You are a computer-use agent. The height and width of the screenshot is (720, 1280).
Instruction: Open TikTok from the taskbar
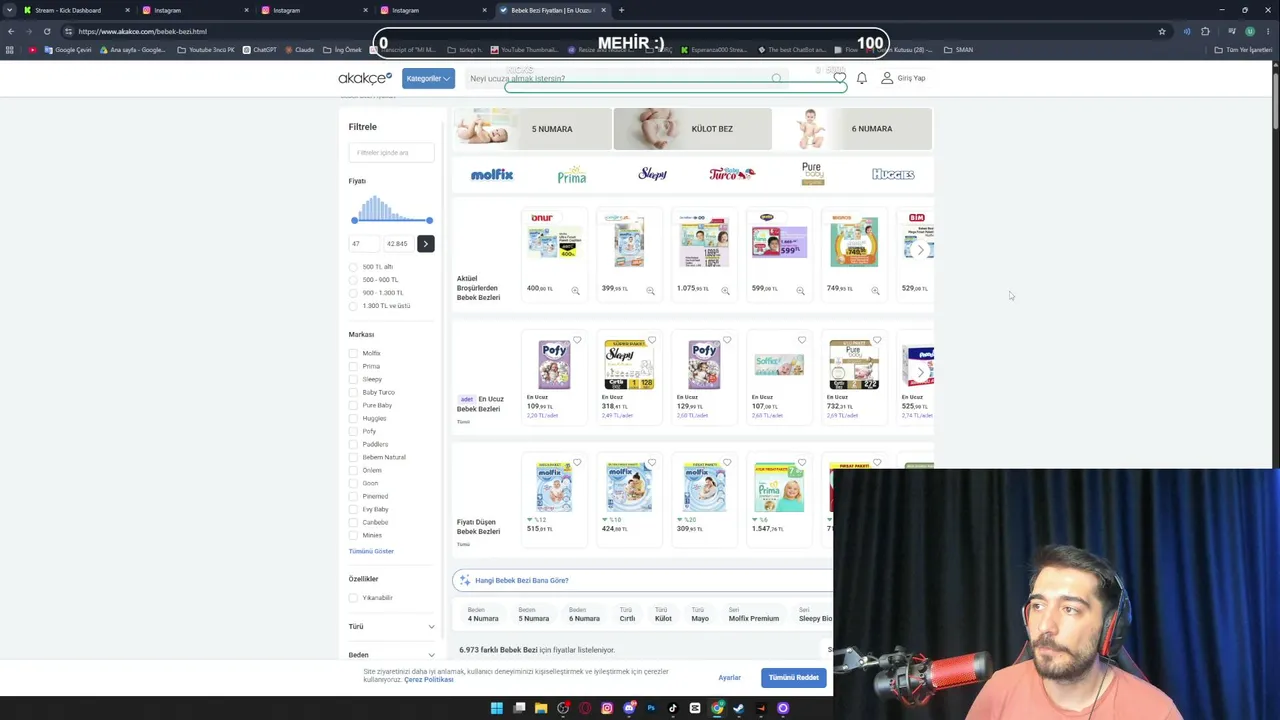click(x=673, y=708)
